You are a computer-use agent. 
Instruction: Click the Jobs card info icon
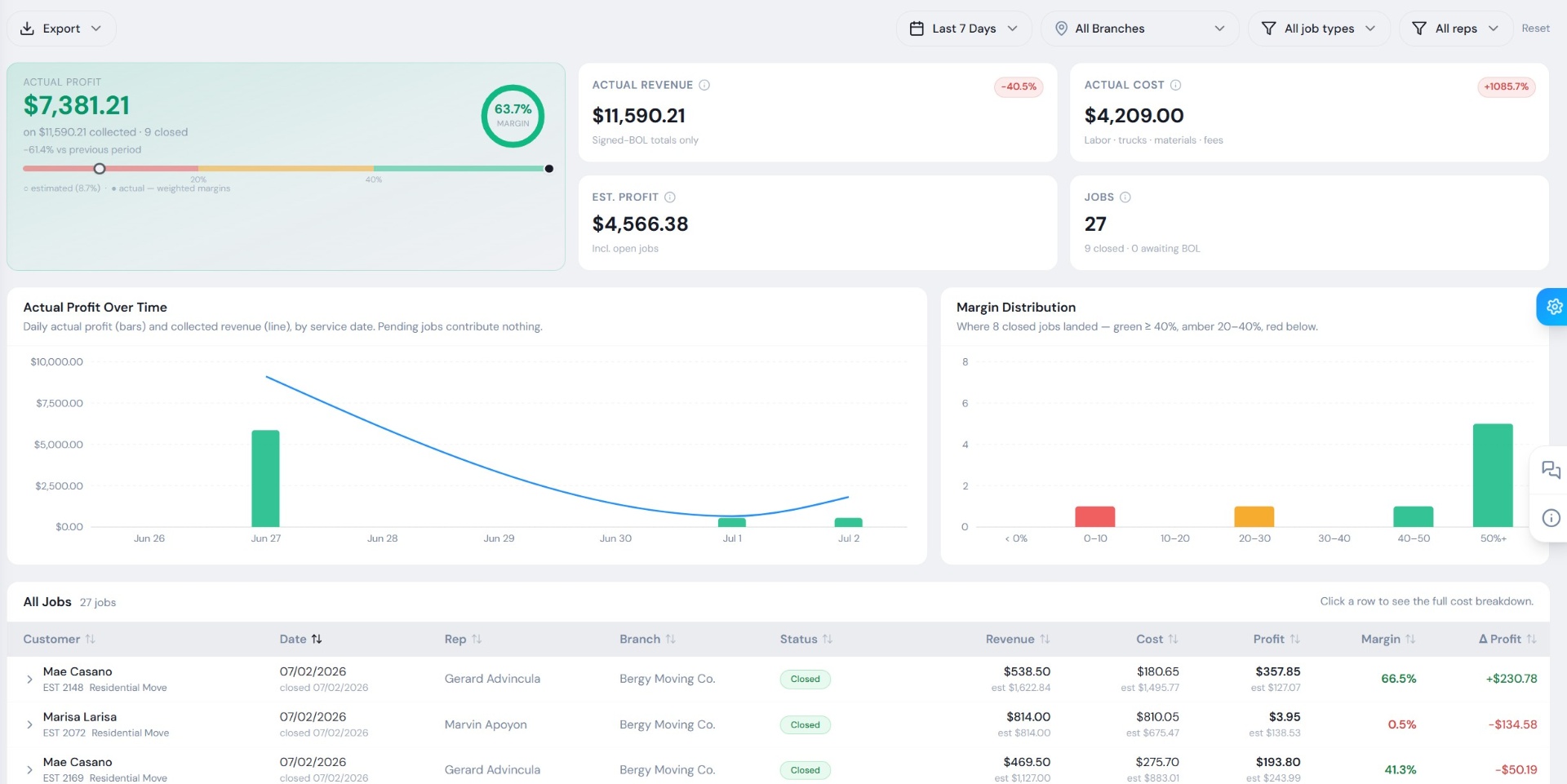1125,197
